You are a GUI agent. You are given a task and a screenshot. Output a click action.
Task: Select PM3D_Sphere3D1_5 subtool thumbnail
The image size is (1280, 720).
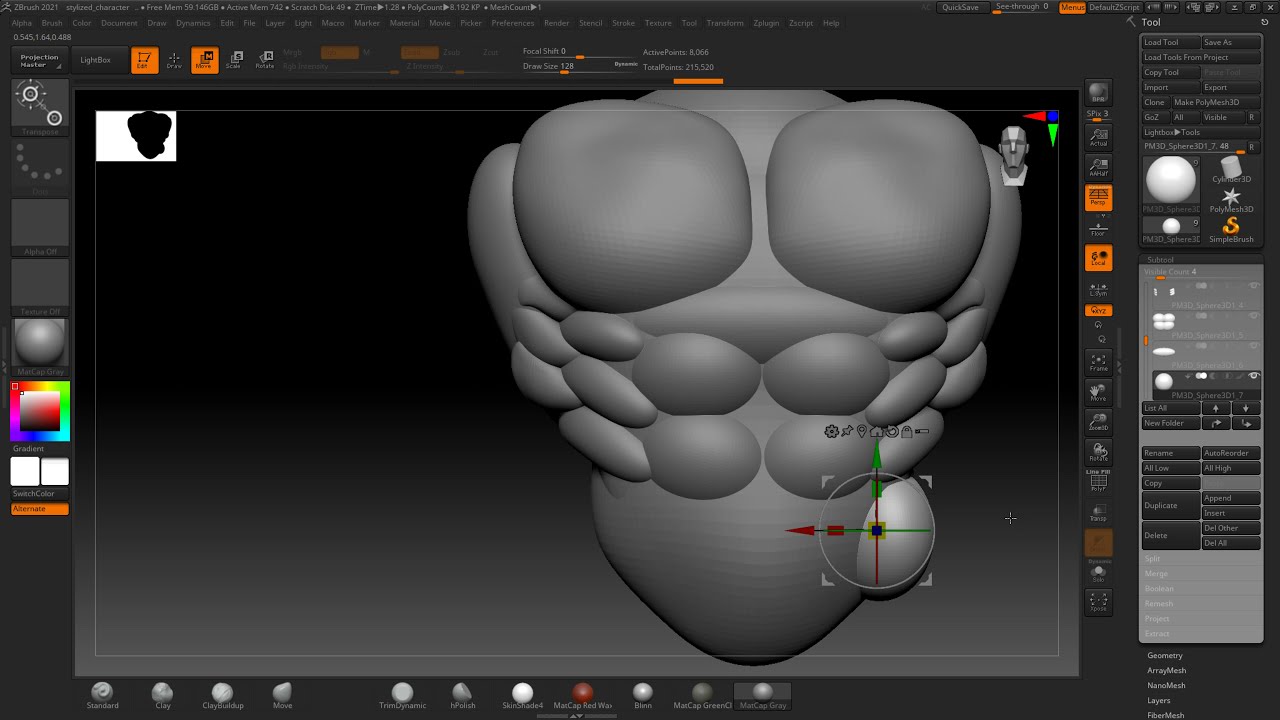(1164, 321)
